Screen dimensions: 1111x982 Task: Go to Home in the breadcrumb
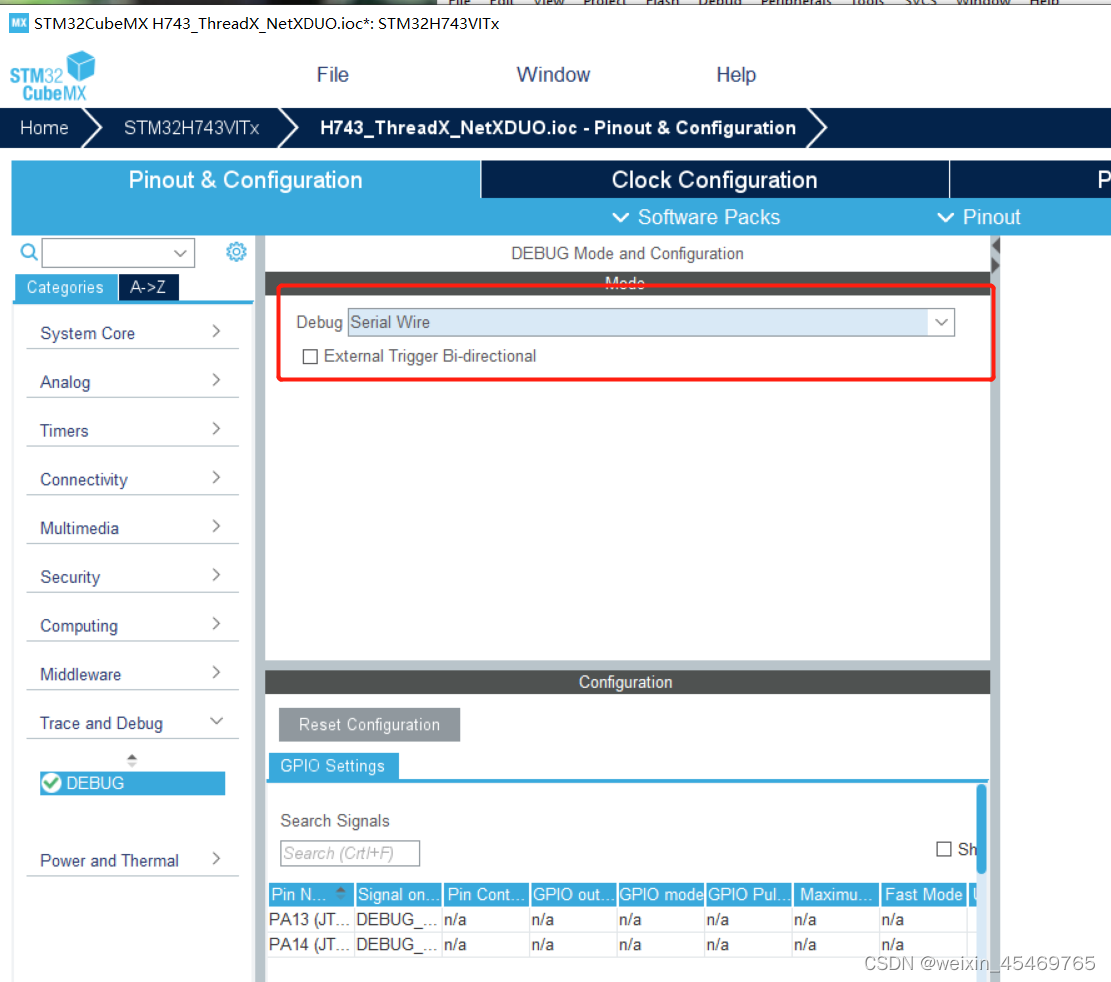tap(44, 128)
